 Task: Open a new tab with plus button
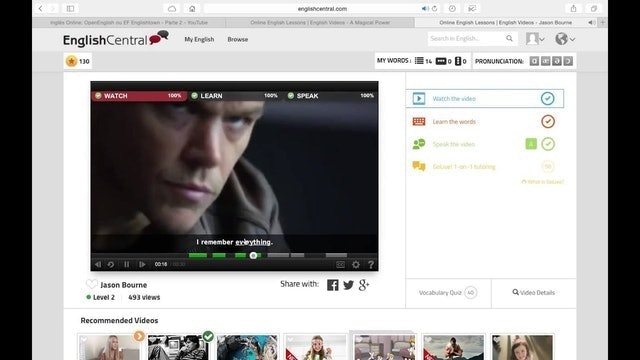click(x=602, y=22)
